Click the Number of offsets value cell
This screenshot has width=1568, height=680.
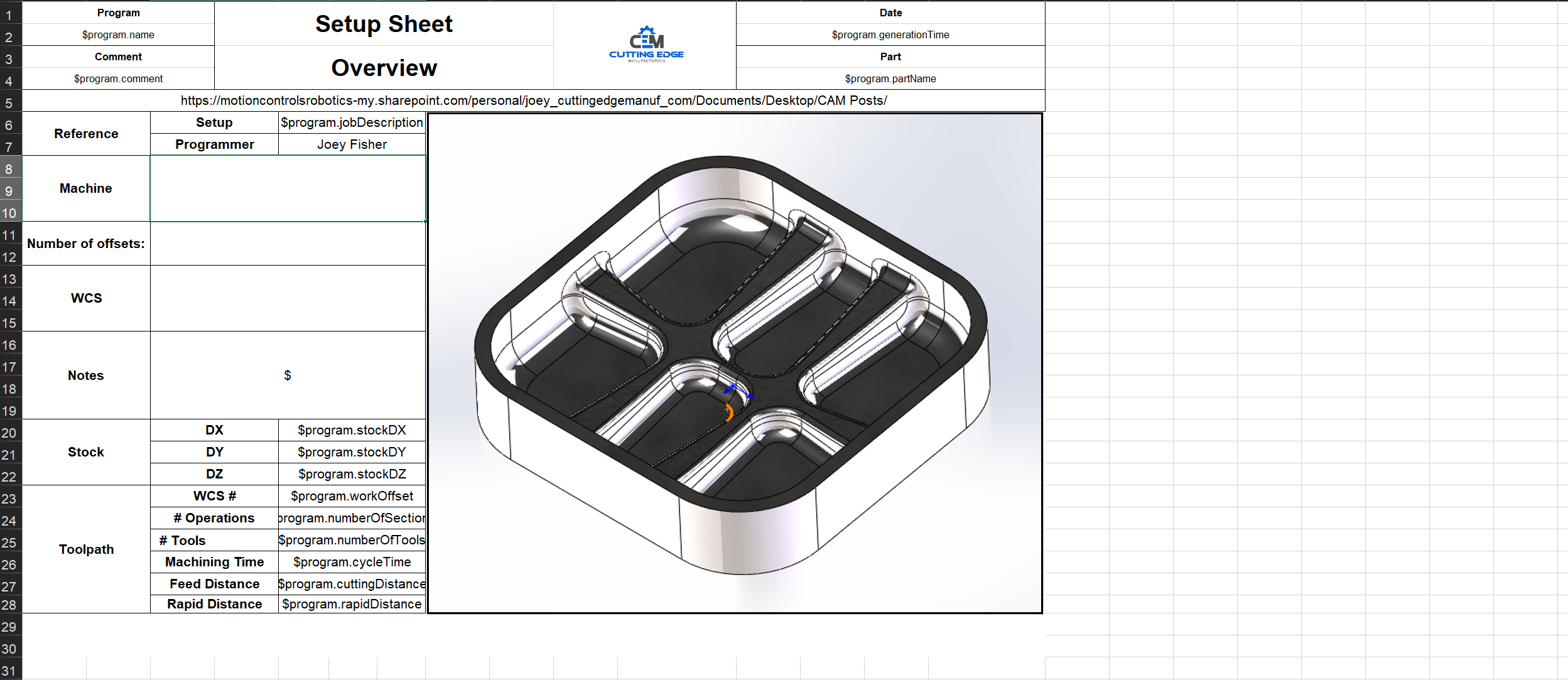[288, 244]
